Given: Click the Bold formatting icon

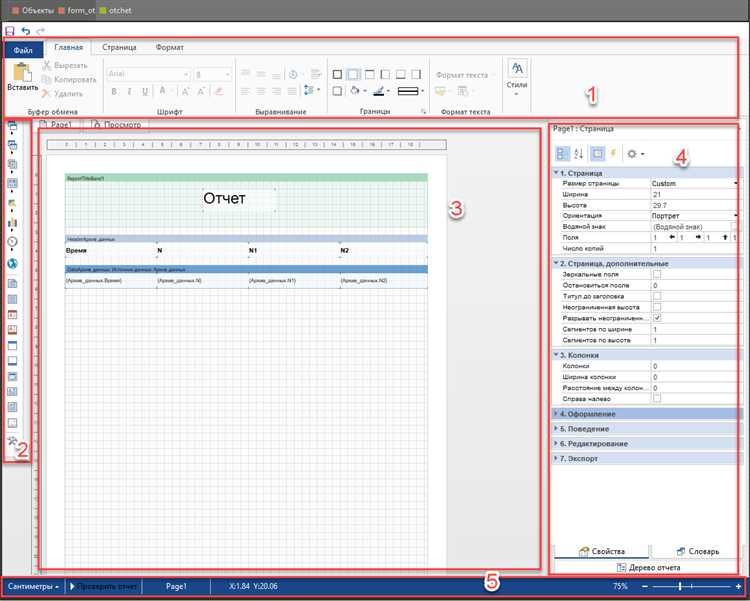Looking at the screenshot, I should tap(114, 92).
